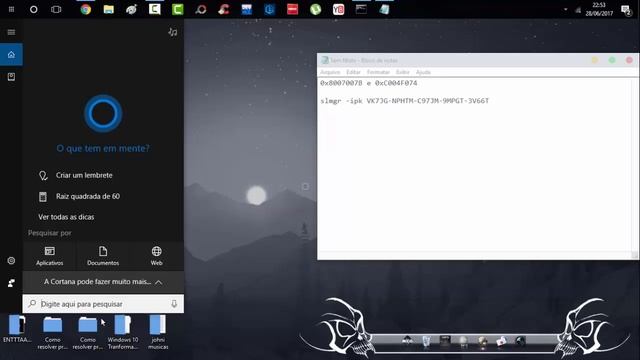The width and height of the screenshot is (640, 360).
Task: Click the 0x8007007B error code line
Action: [369, 83]
